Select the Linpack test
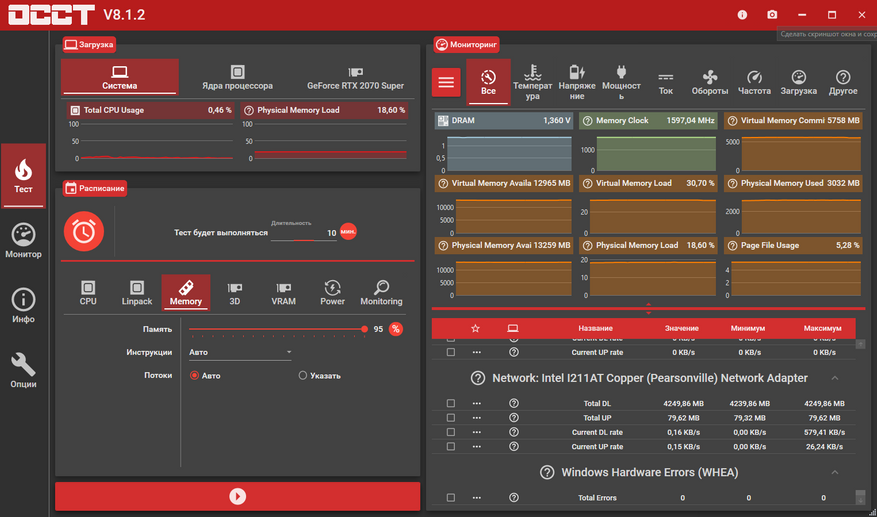Screen dimensions: 877x517 pyautogui.click(x=137, y=292)
